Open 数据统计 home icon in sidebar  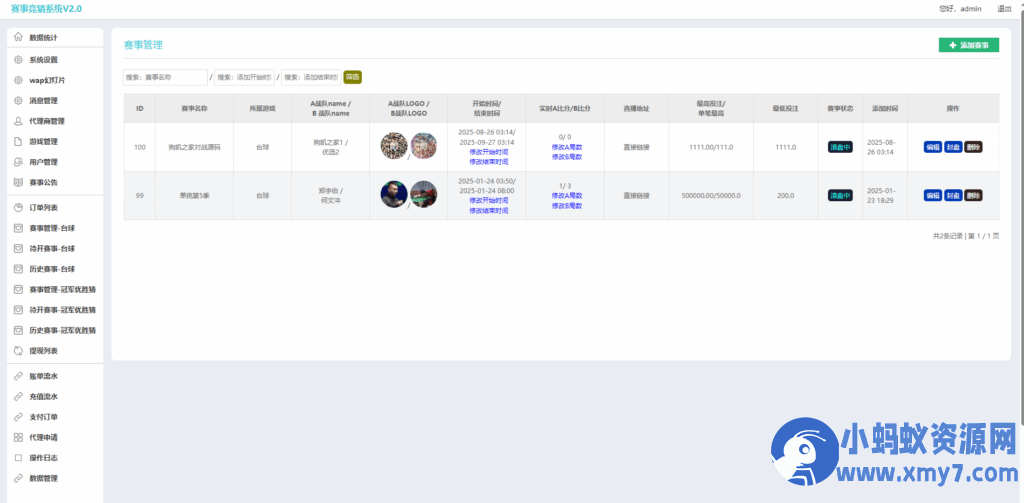pos(18,38)
